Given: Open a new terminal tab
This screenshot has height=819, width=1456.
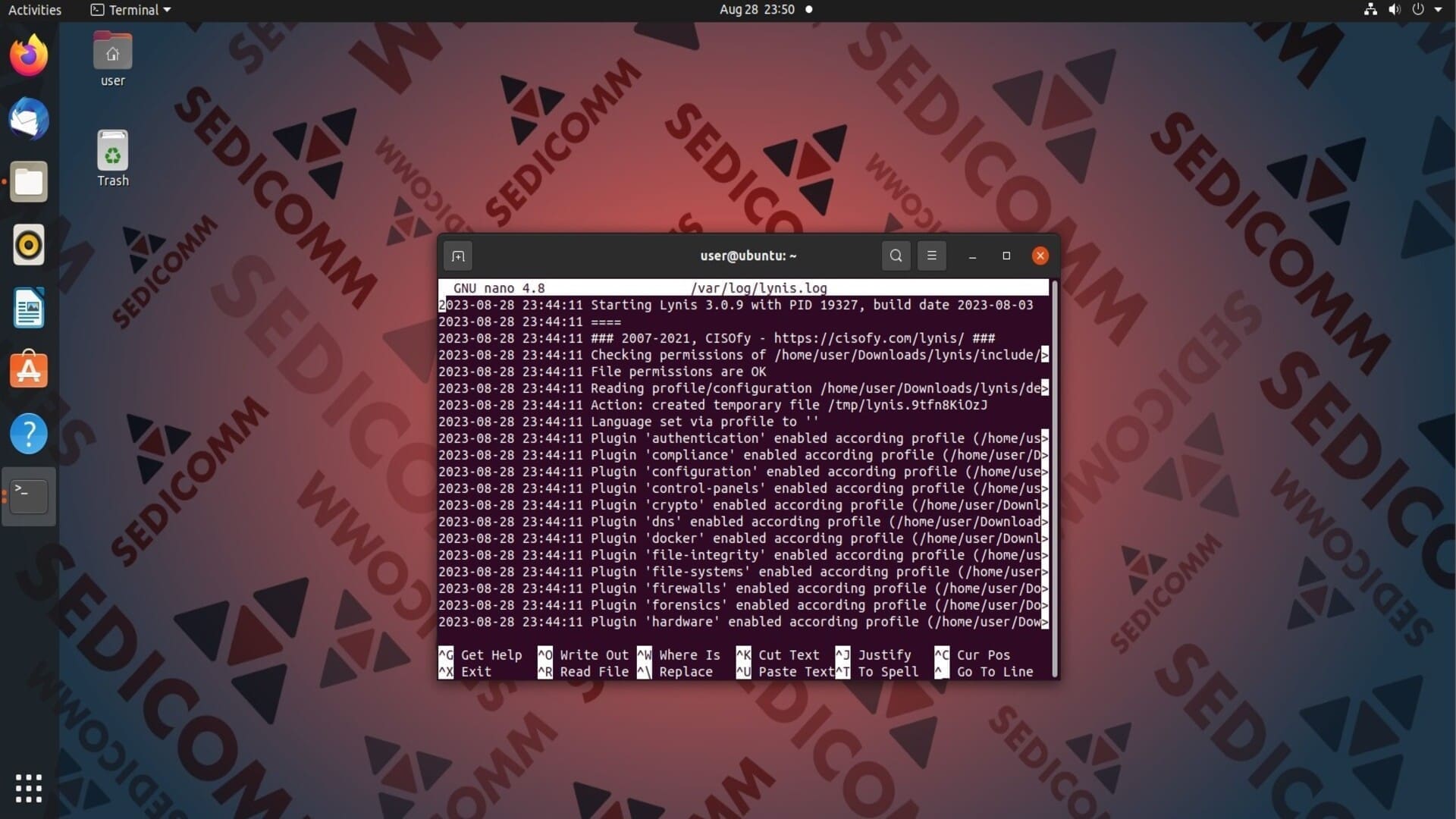Looking at the screenshot, I should tap(458, 256).
